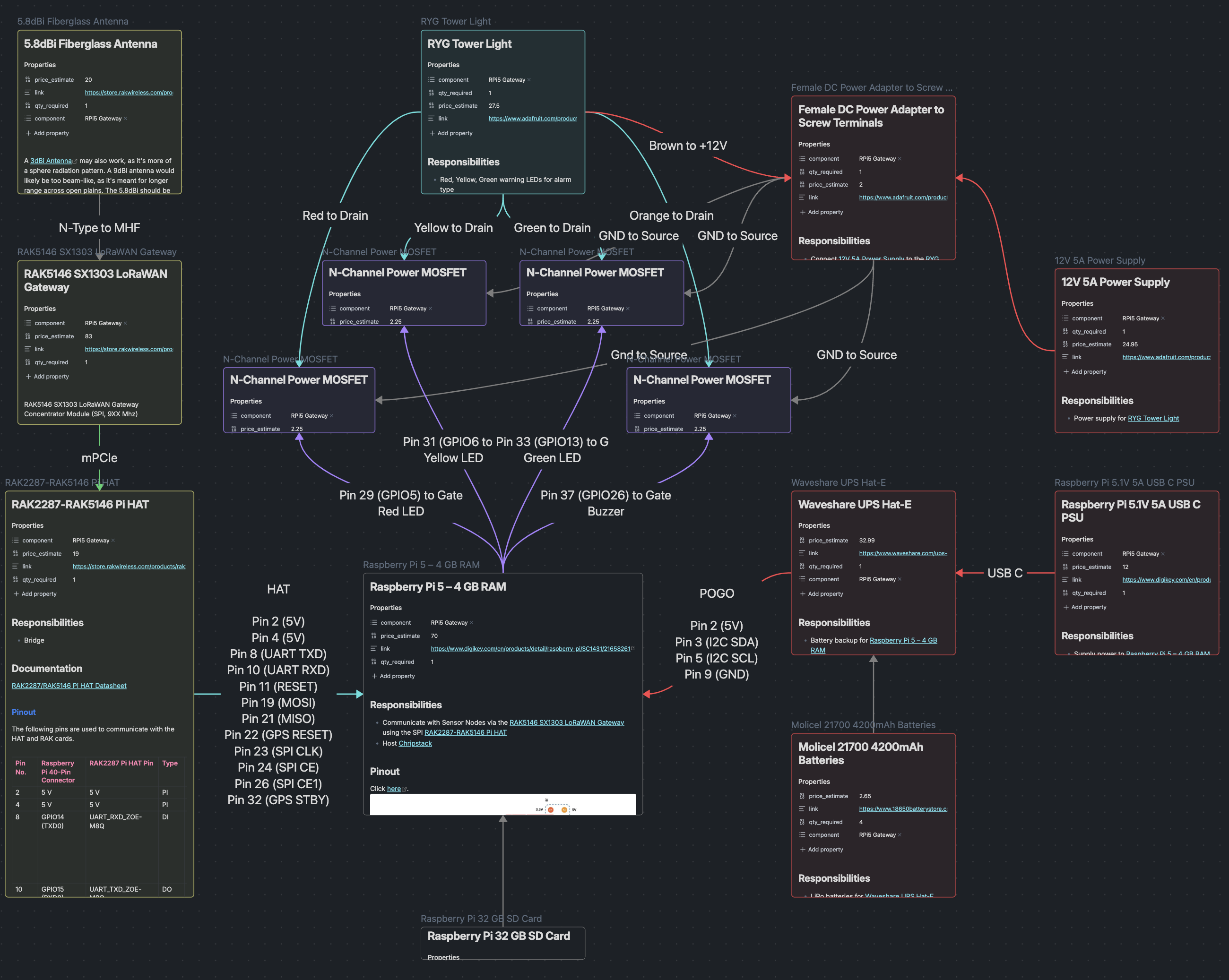
Task: Open adafruit link in RYG Tower Light properties
Action: [532, 119]
